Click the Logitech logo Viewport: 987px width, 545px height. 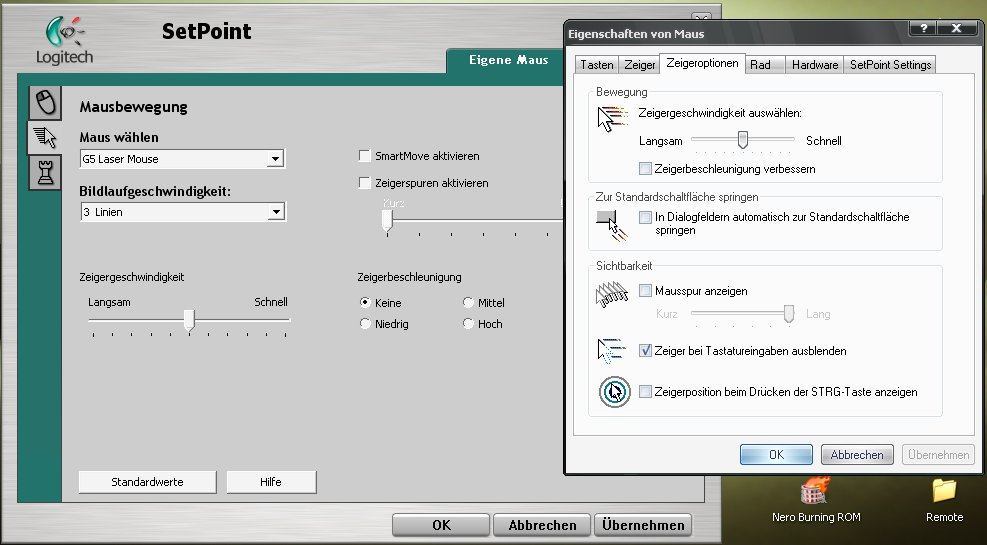(x=65, y=41)
